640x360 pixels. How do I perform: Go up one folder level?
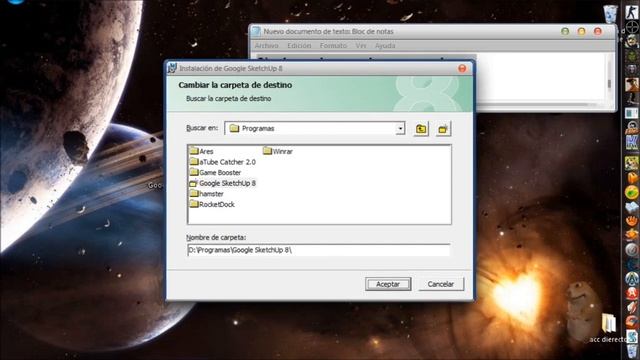421,129
